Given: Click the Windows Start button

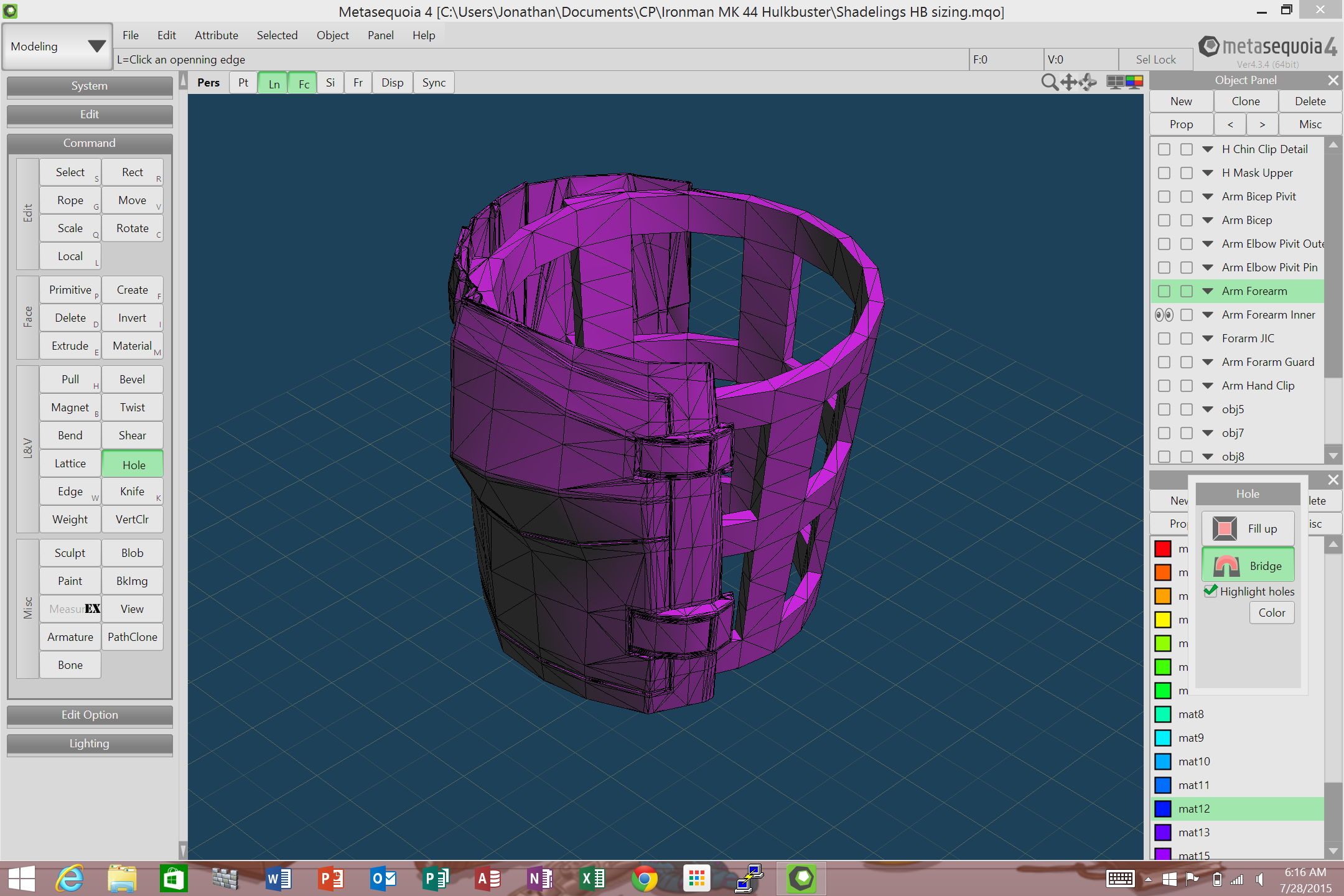Looking at the screenshot, I should coord(21,879).
